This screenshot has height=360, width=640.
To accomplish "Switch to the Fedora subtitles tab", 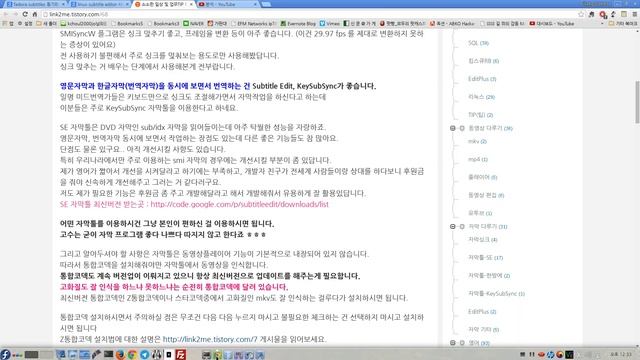I will click(35, 4).
